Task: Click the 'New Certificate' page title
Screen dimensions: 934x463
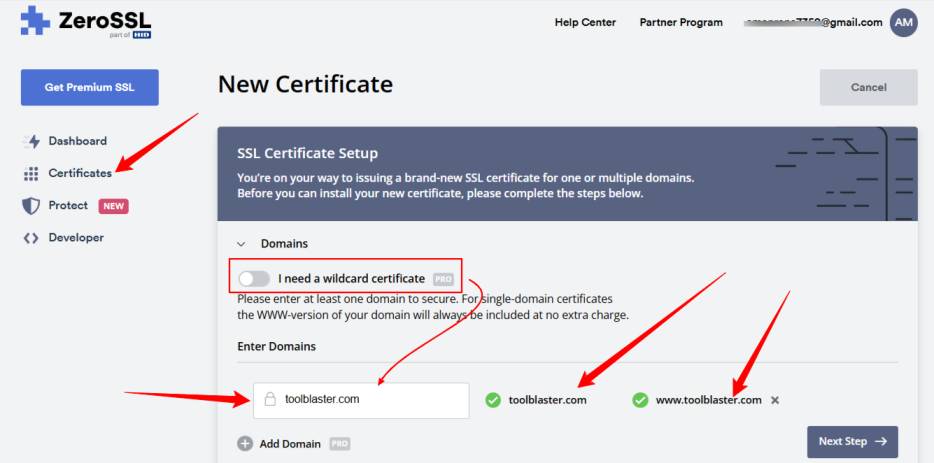Action: [x=305, y=84]
